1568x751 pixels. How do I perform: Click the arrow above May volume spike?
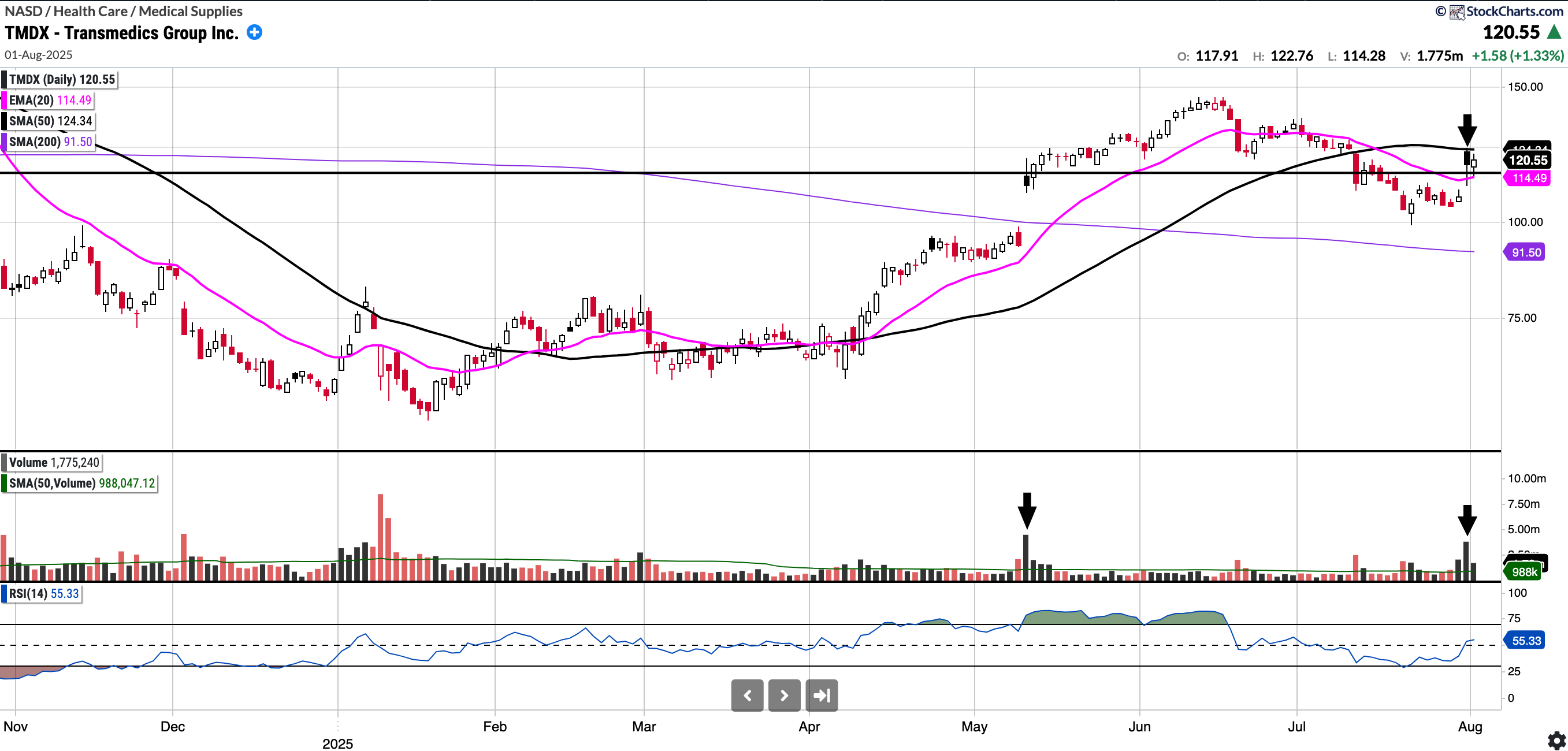point(1027,510)
